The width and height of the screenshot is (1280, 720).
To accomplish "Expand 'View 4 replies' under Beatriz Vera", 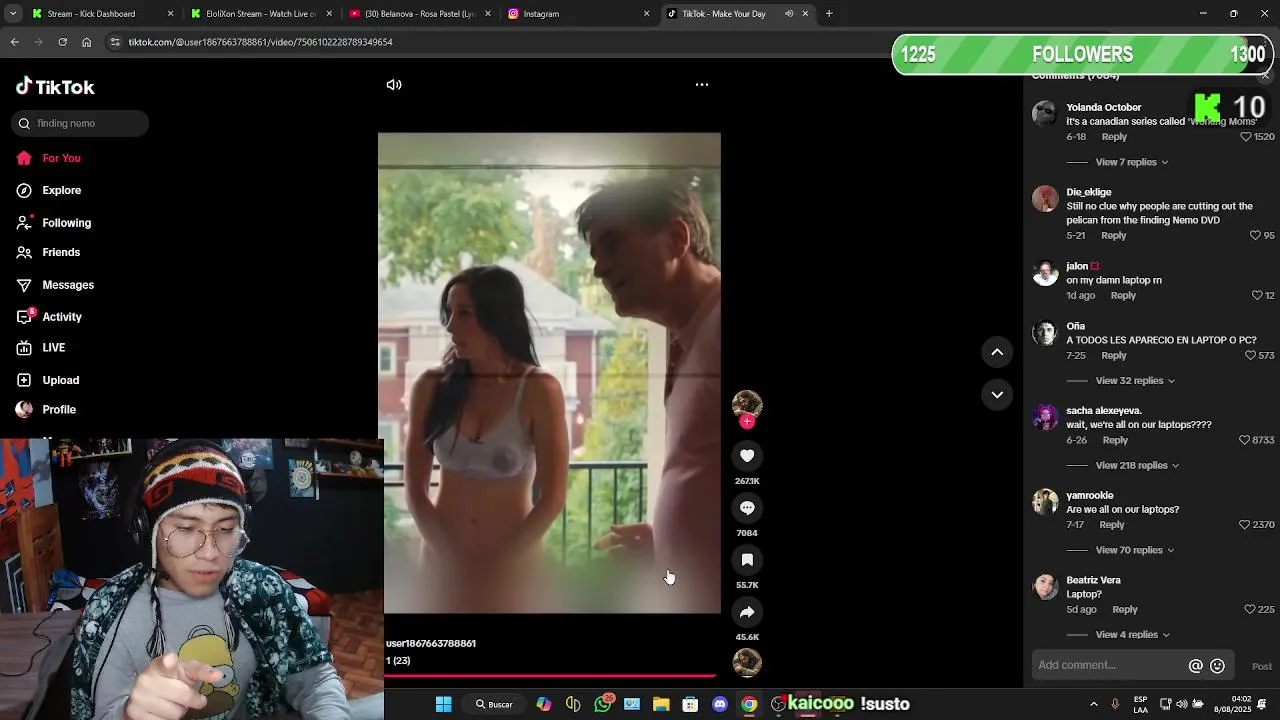I will (1133, 635).
